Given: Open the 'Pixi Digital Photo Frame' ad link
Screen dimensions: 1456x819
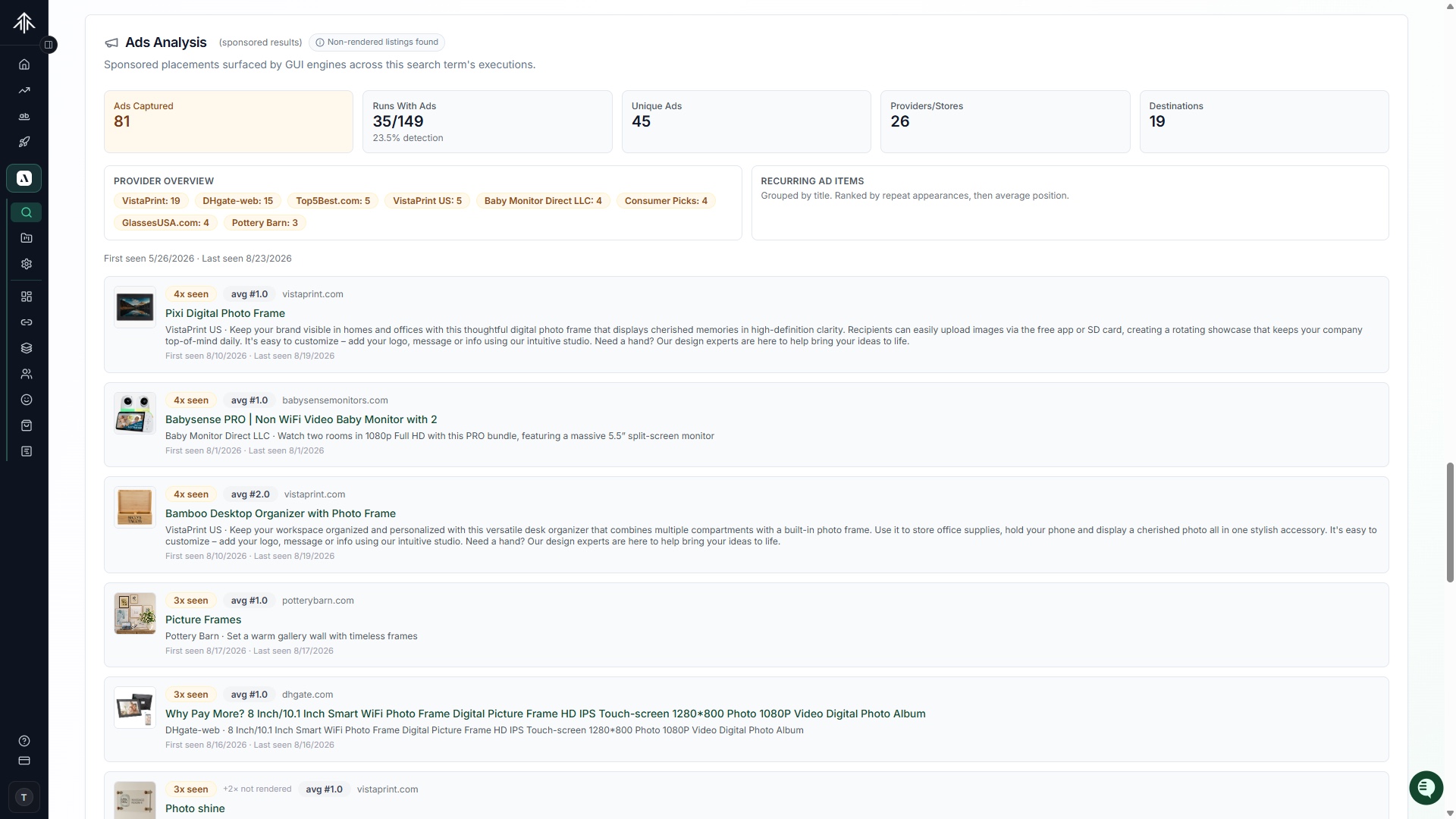Looking at the screenshot, I should [225, 313].
